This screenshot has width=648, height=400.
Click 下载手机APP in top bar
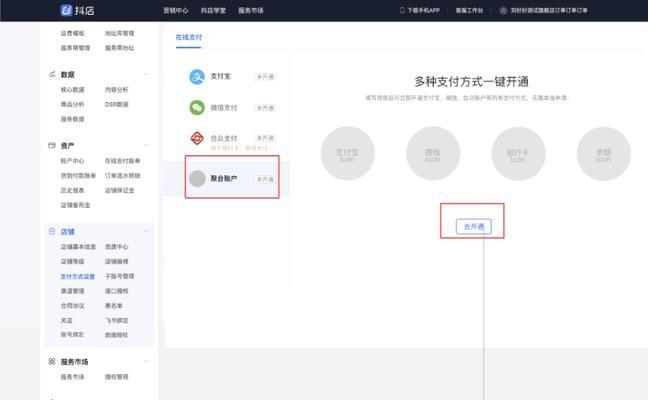coord(423,10)
